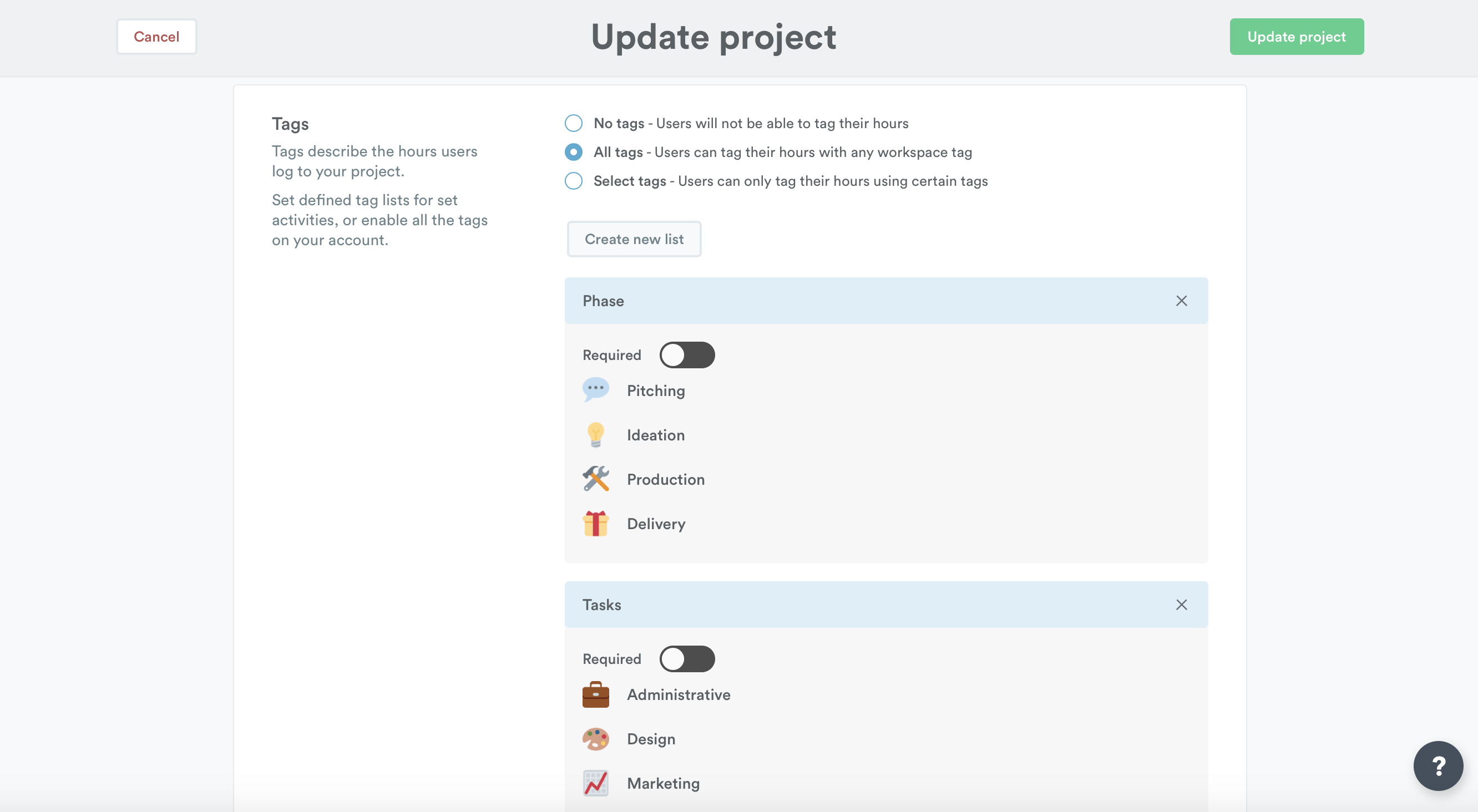Screen dimensions: 1478x812
Task: Click the Ideation light bulb icon
Action: (x=595, y=435)
